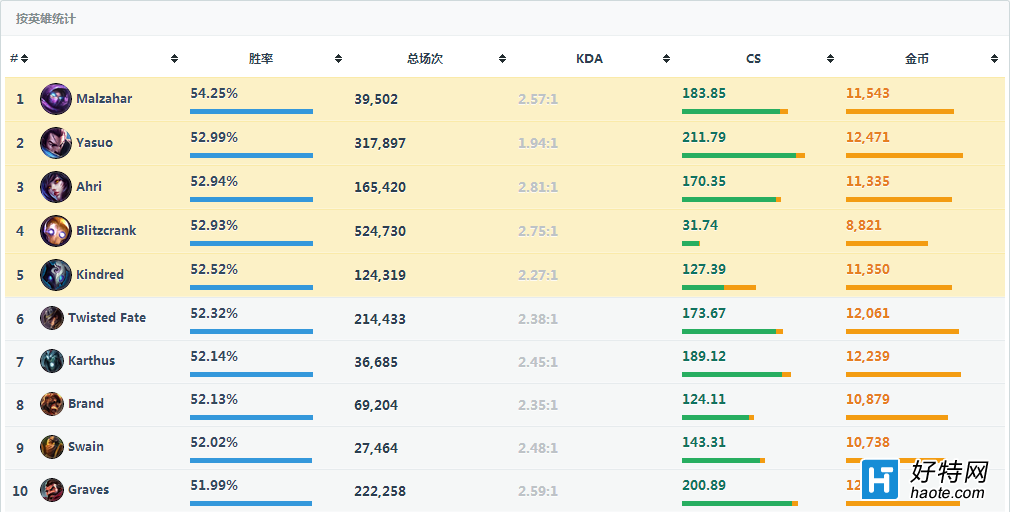Click Yasuo's green CS progress bar

click(739, 155)
